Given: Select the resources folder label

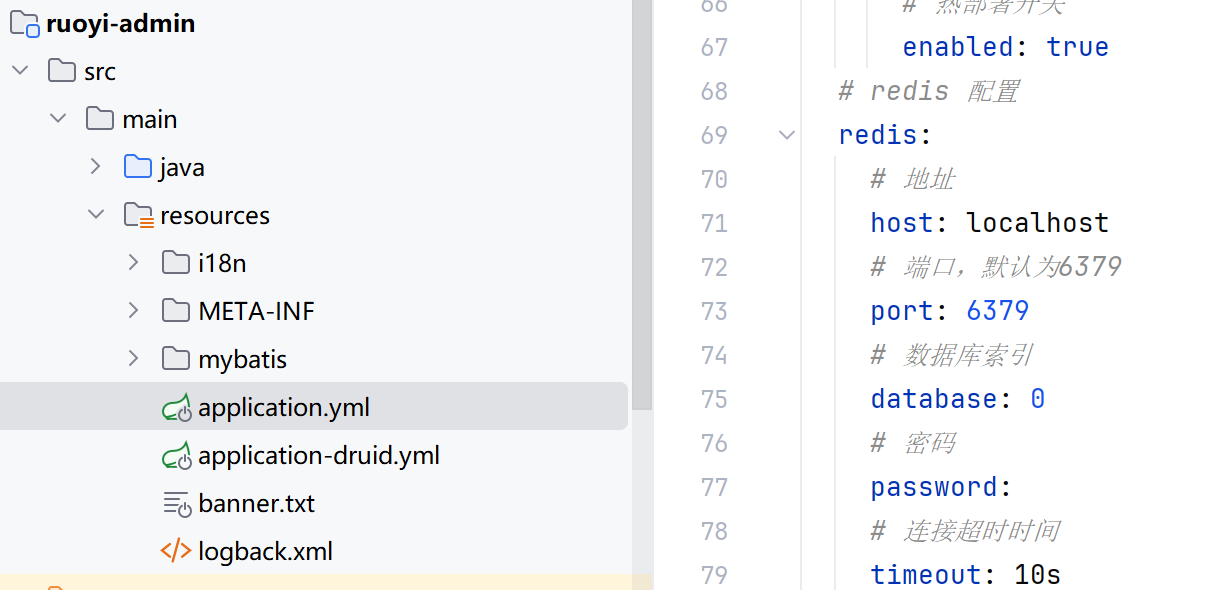Looking at the screenshot, I should [x=215, y=216].
